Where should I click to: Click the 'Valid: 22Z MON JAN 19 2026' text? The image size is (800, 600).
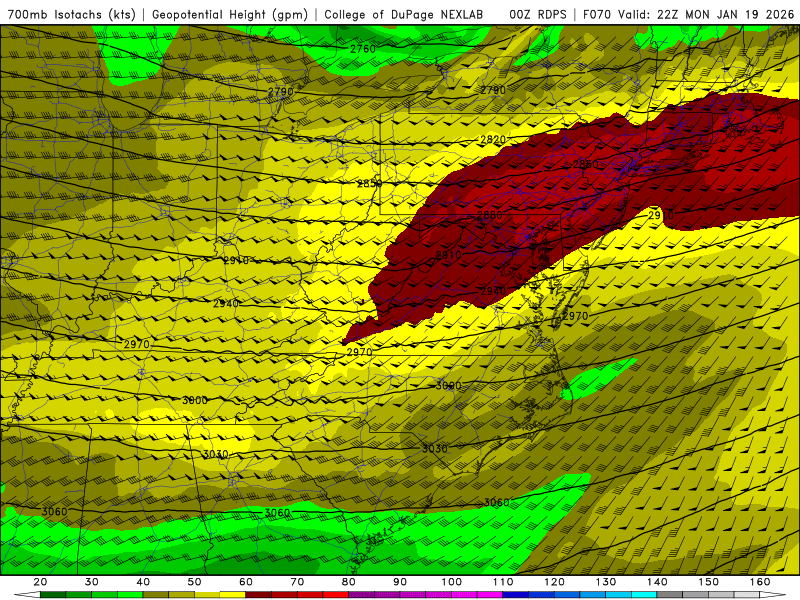tap(706, 14)
